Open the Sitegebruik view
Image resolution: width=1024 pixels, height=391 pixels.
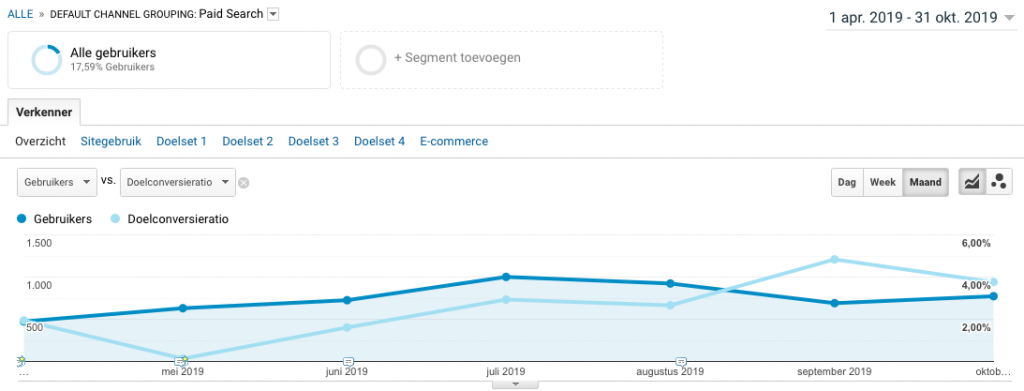(111, 141)
